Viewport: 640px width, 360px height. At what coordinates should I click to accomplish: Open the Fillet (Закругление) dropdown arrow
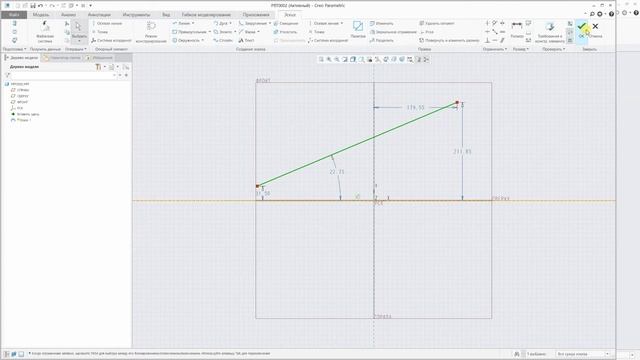tap(269, 23)
